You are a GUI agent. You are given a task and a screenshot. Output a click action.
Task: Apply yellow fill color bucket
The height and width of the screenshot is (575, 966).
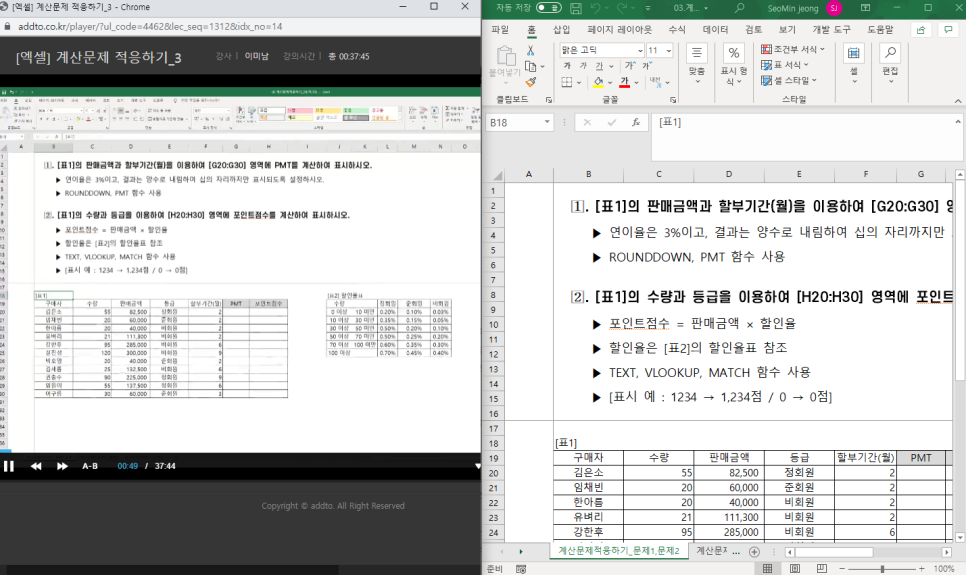[598, 82]
